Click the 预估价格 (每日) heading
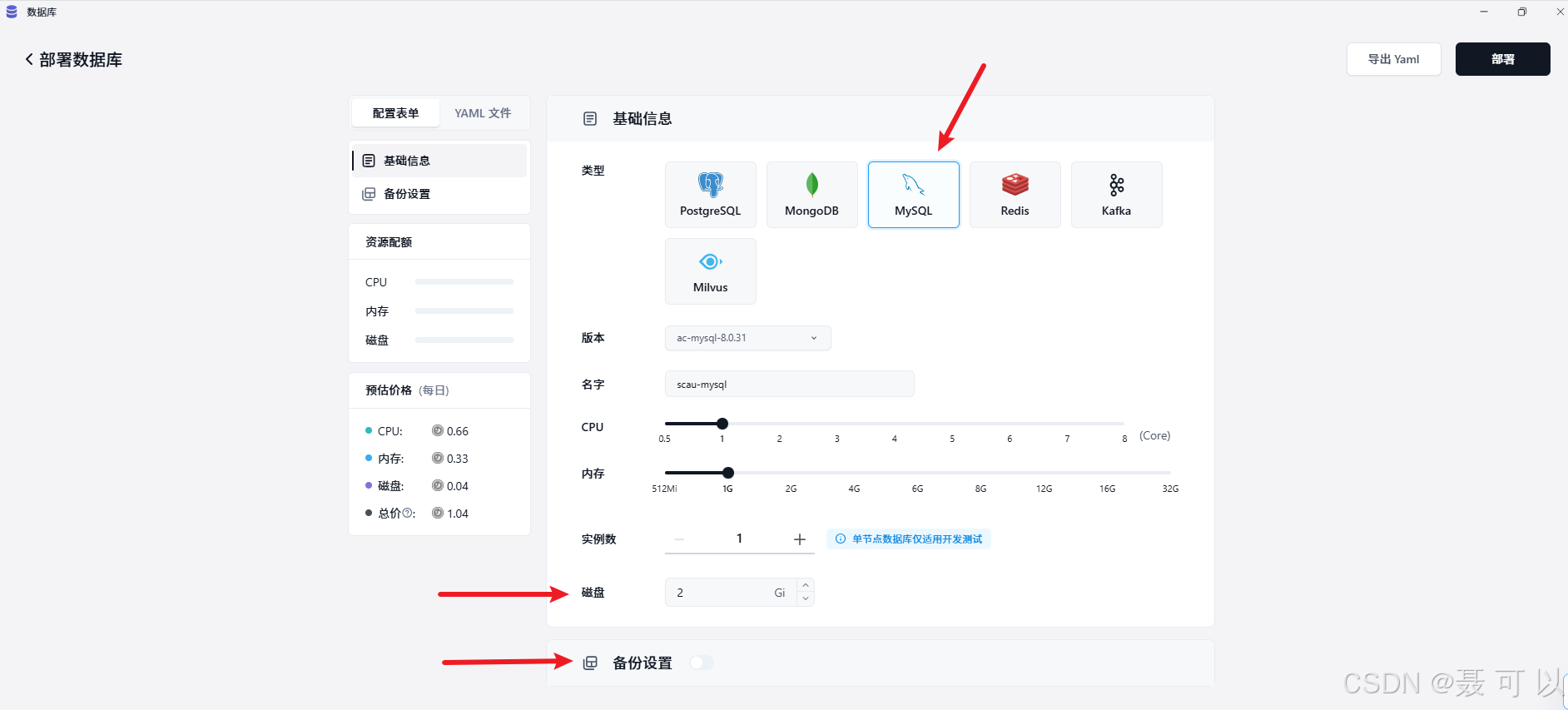Viewport: 1568px width, 710px height. pyautogui.click(x=407, y=390)
